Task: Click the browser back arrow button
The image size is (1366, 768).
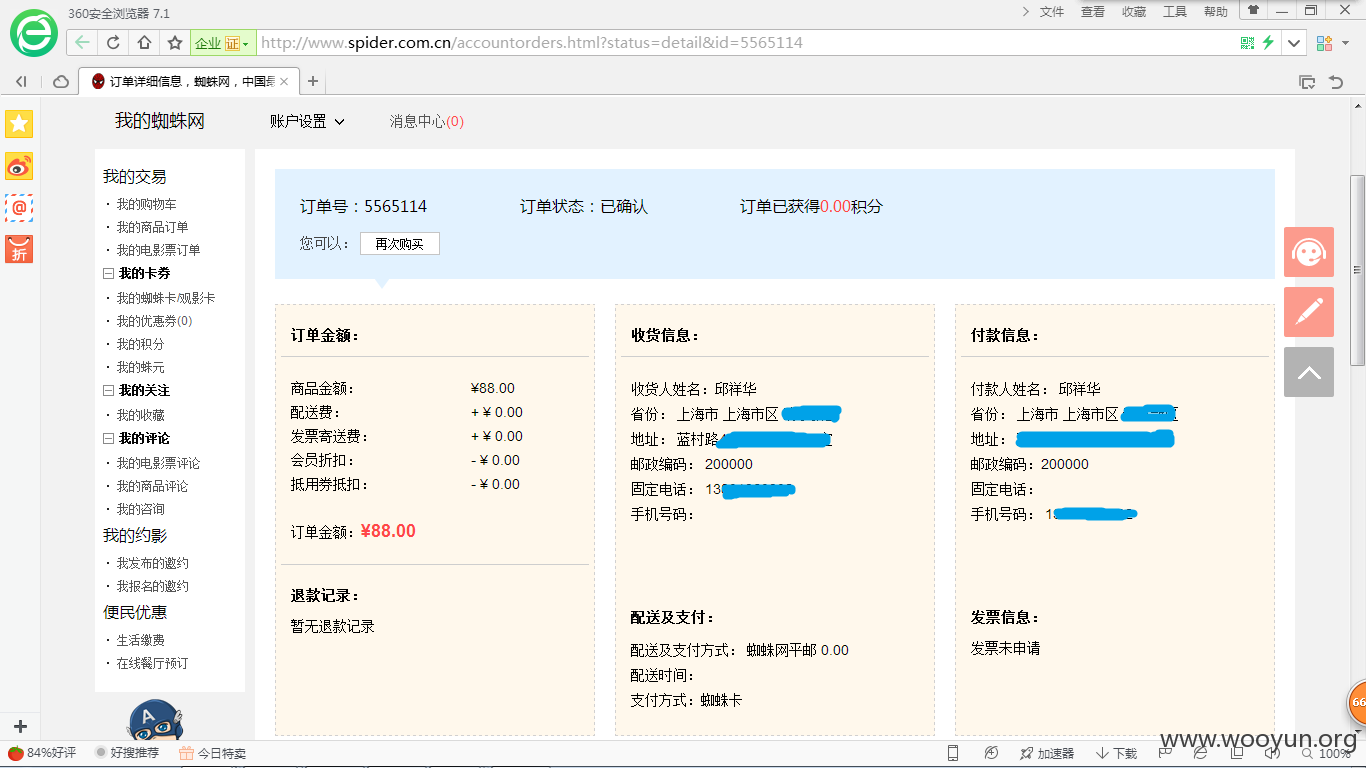Action: [82, 43]
